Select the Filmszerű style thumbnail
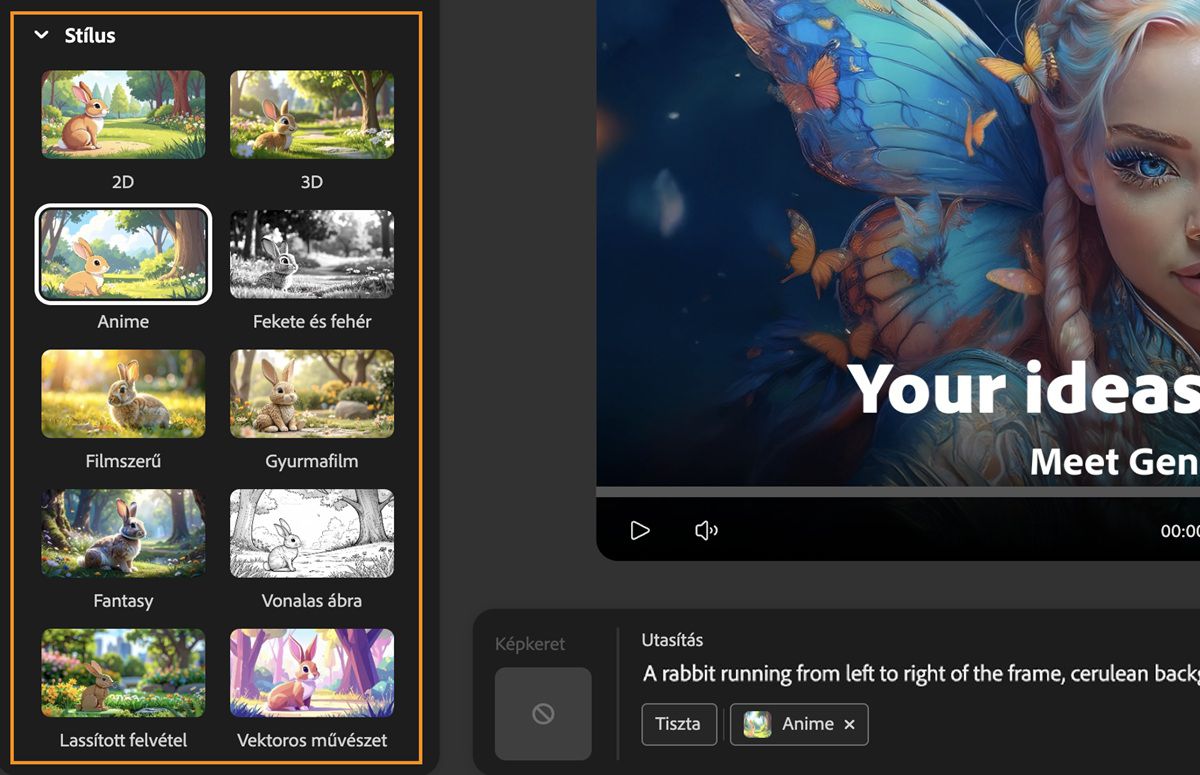Screen dimensions: 1200x775 coord(123,394)
